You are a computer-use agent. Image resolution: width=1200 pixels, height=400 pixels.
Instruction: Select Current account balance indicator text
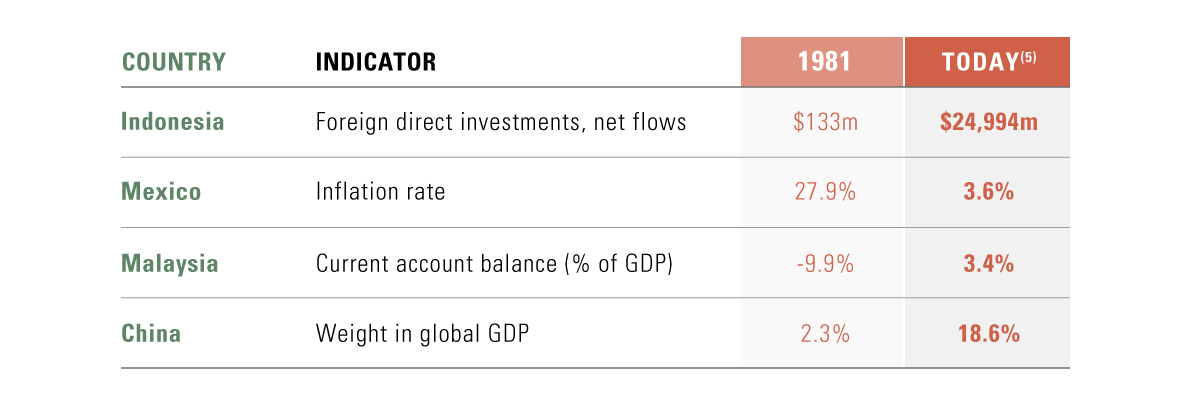coord(494,263)
